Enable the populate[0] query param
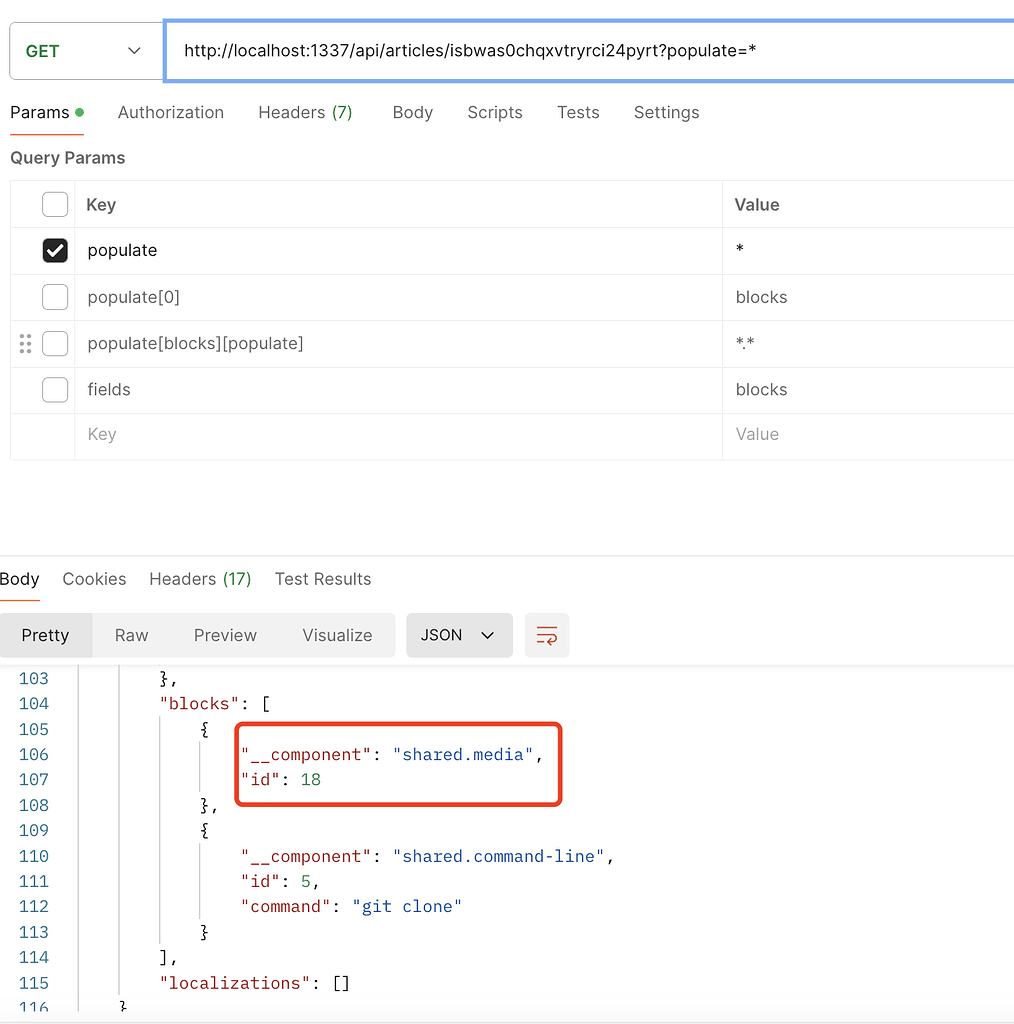Image resolution: width=1014 pixels, height=1024 pixels. point(55,296)
